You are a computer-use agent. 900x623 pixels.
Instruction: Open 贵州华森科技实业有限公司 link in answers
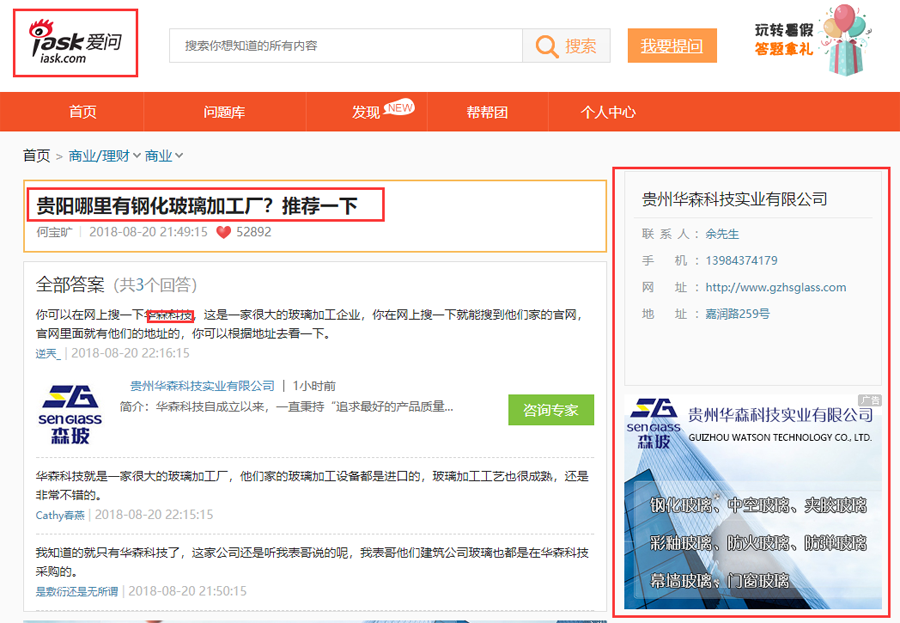202,386
